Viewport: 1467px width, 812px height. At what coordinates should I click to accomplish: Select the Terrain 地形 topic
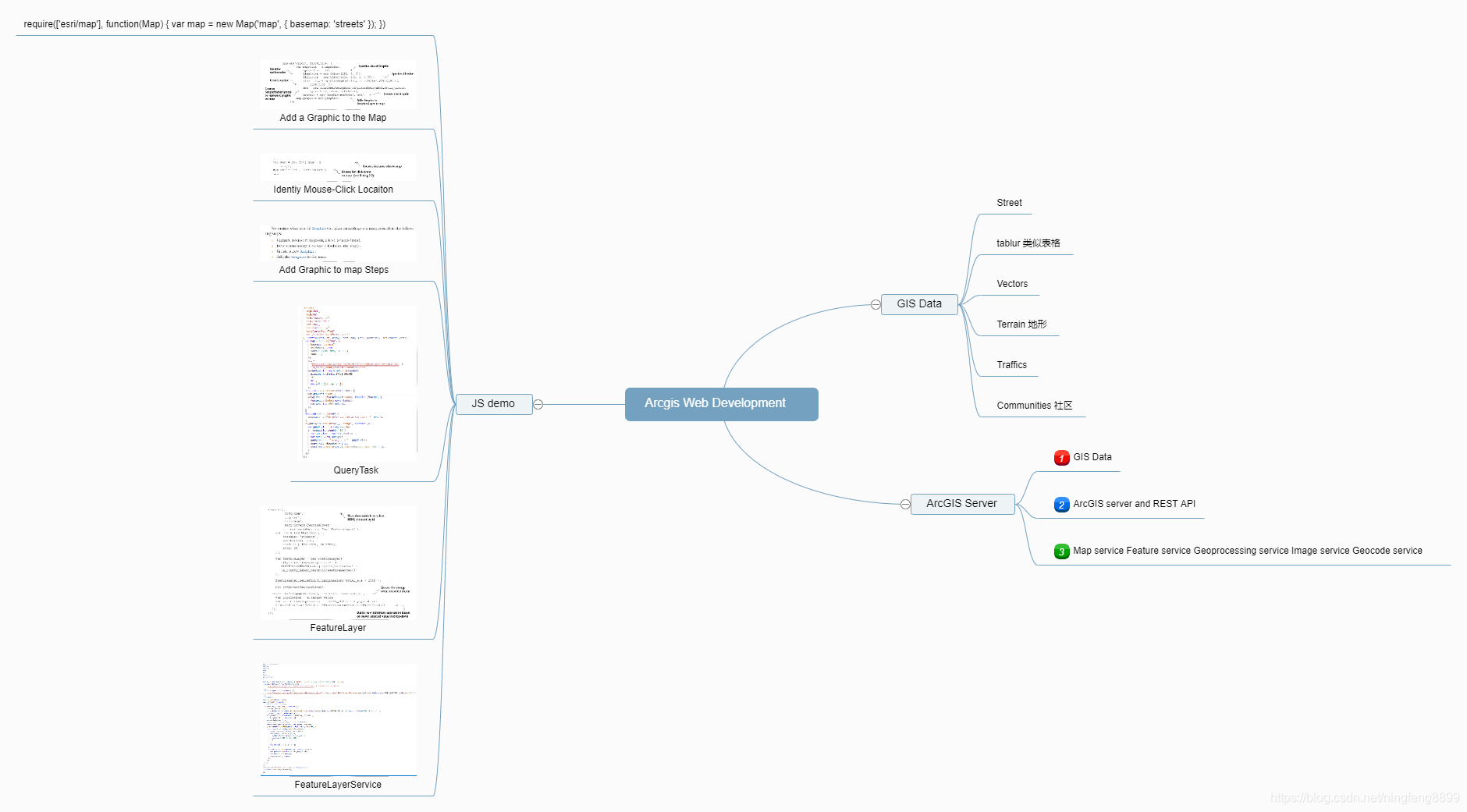point(1021,324)
